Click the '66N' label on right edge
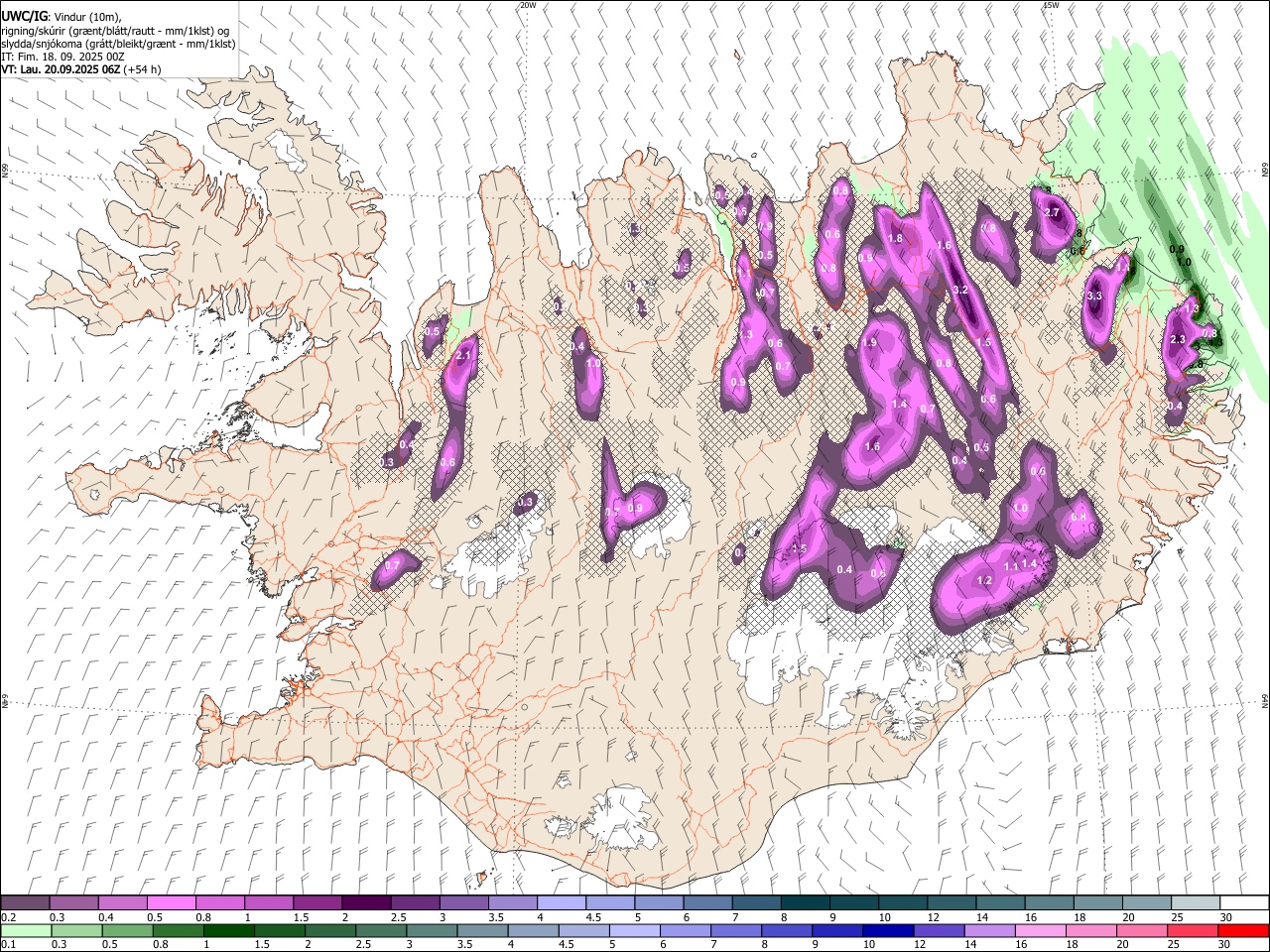This screenshot has height=952, width=1270. click(x=1265, y=171)
